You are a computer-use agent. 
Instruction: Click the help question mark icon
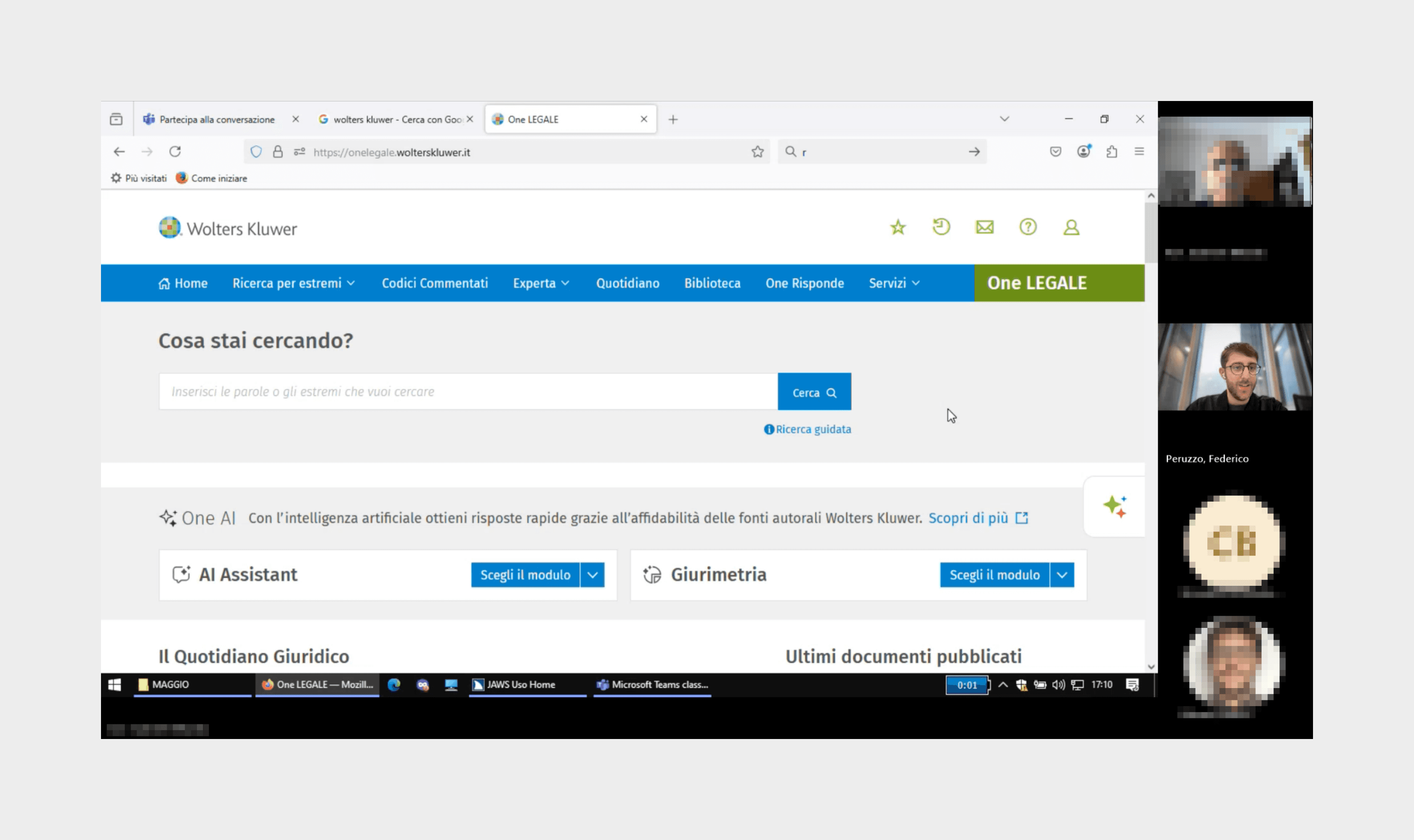click(x=1027, y=227)
